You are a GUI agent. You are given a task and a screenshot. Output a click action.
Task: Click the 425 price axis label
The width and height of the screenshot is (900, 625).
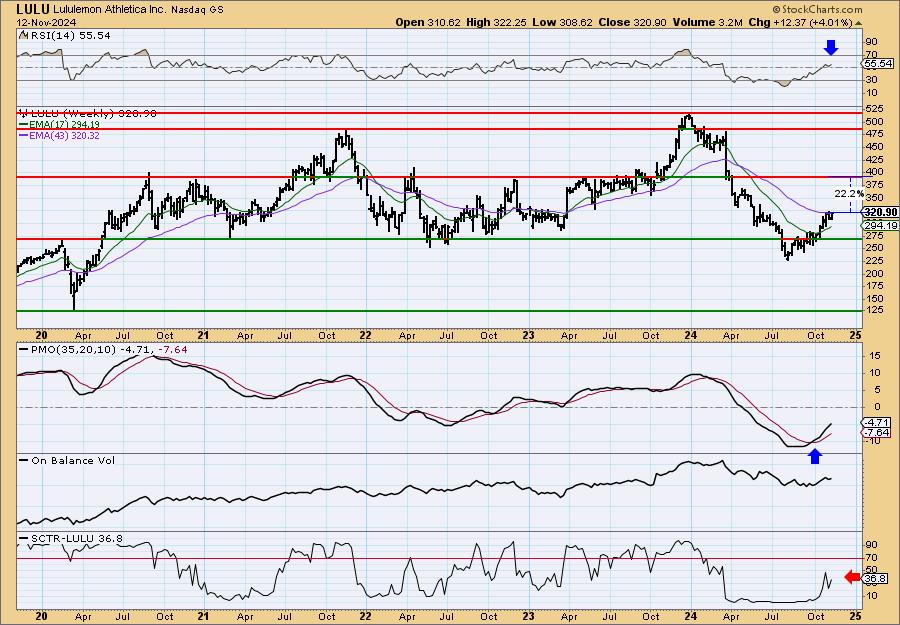tap(874, 159)
